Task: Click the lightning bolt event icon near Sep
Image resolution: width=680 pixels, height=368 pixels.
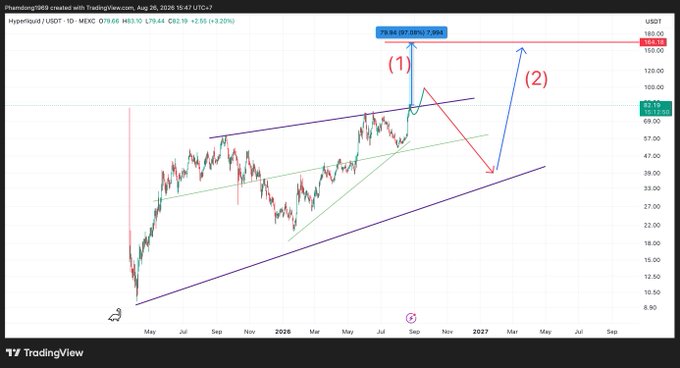Action: coord(411,318)
